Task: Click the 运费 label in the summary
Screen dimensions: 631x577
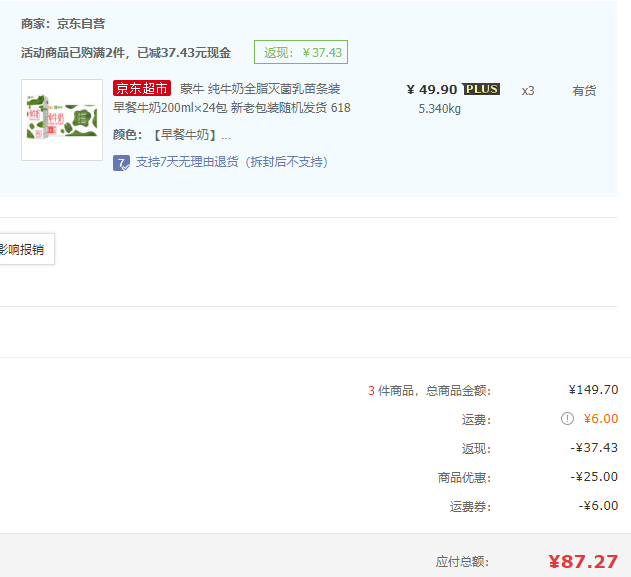Action: tap(476, 420)
